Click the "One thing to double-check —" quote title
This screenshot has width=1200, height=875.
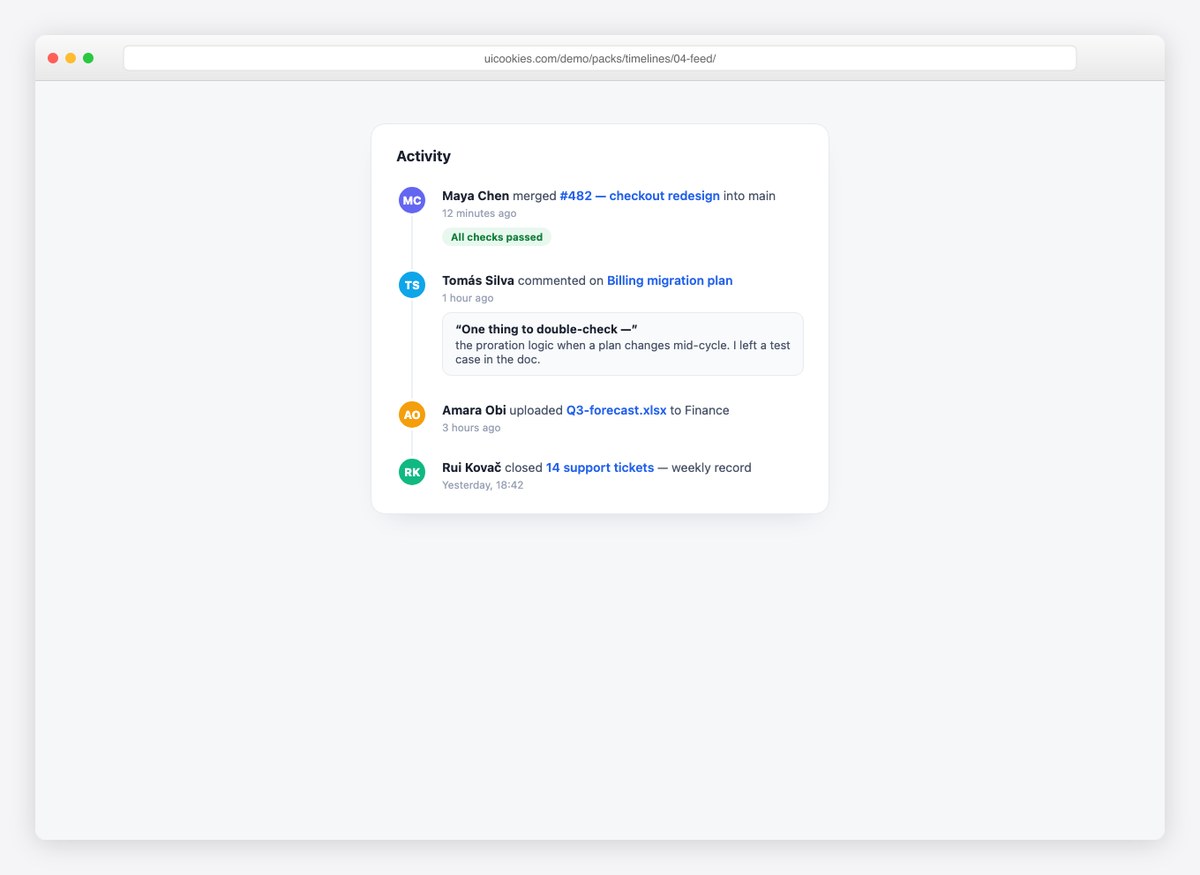(x=547, y=329)
